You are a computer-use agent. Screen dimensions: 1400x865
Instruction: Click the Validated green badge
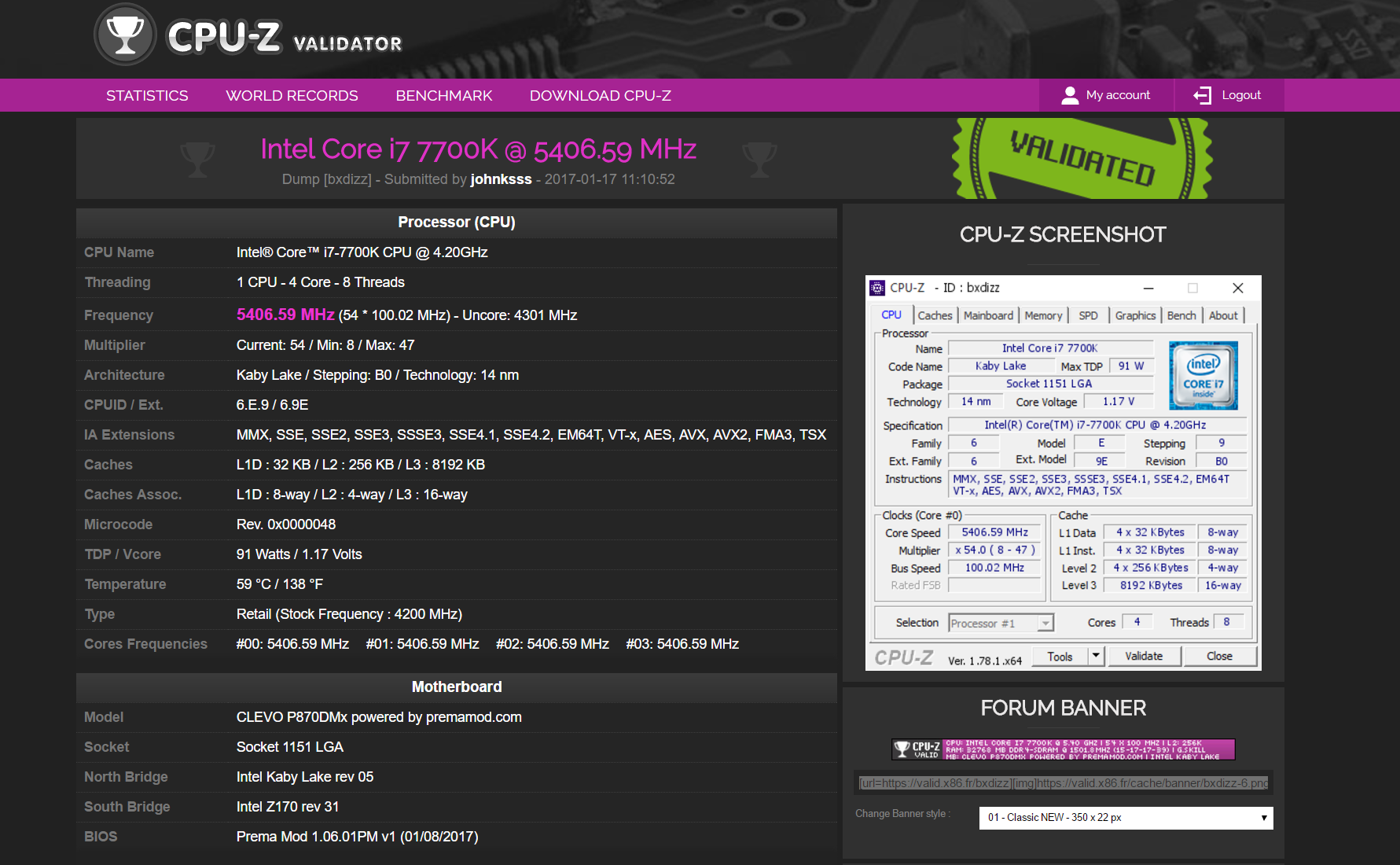(x=1082, y=158)
